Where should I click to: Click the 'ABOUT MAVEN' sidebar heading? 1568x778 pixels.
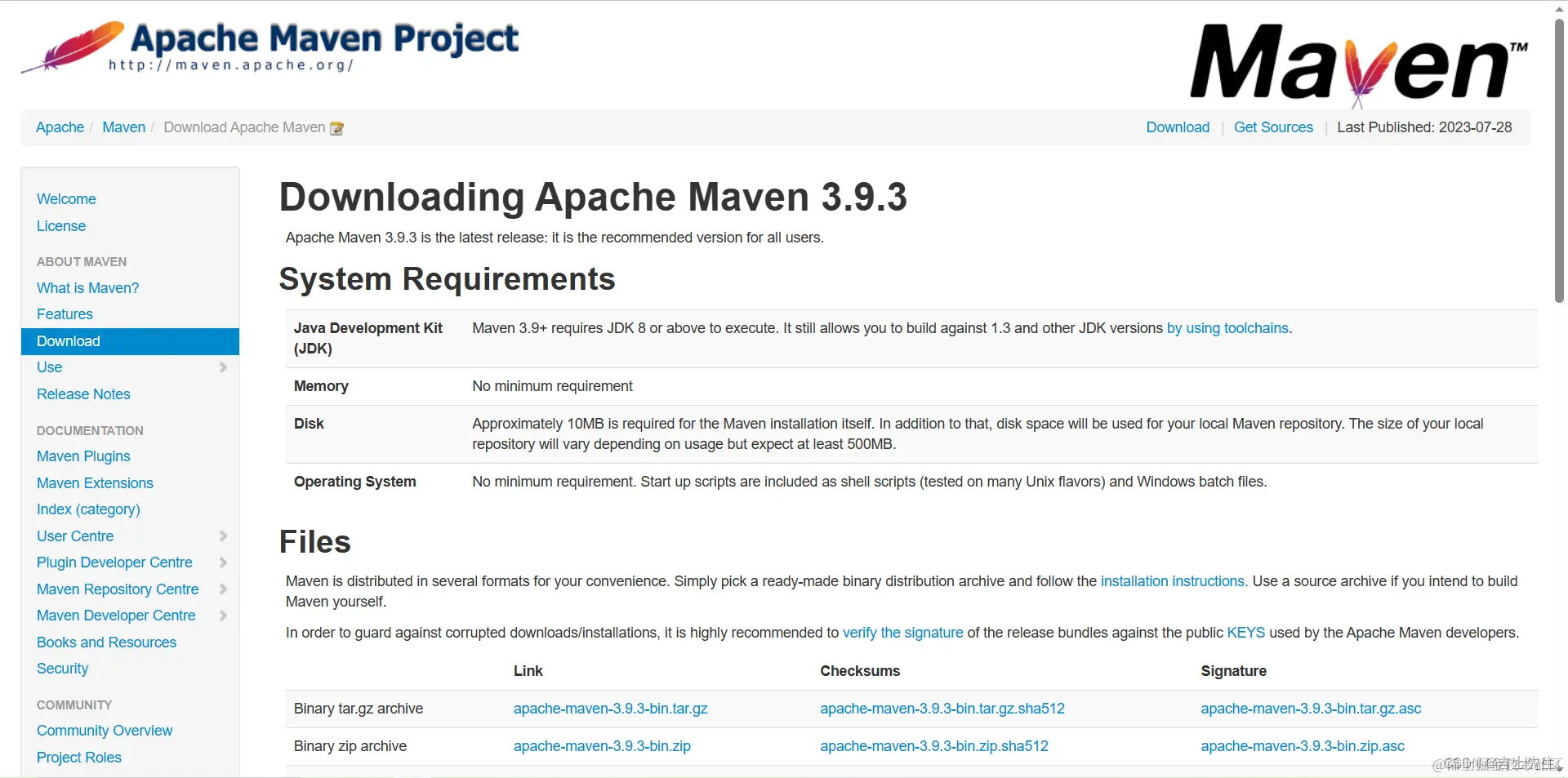coord(82,262)
